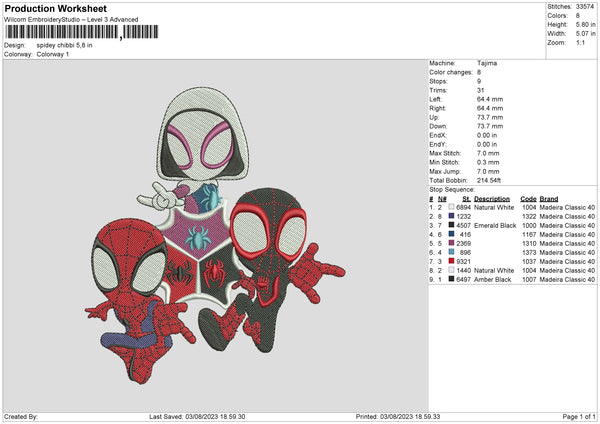
Task: Select the 'Colorway 1' value
Action: click(x=53, y=54)
